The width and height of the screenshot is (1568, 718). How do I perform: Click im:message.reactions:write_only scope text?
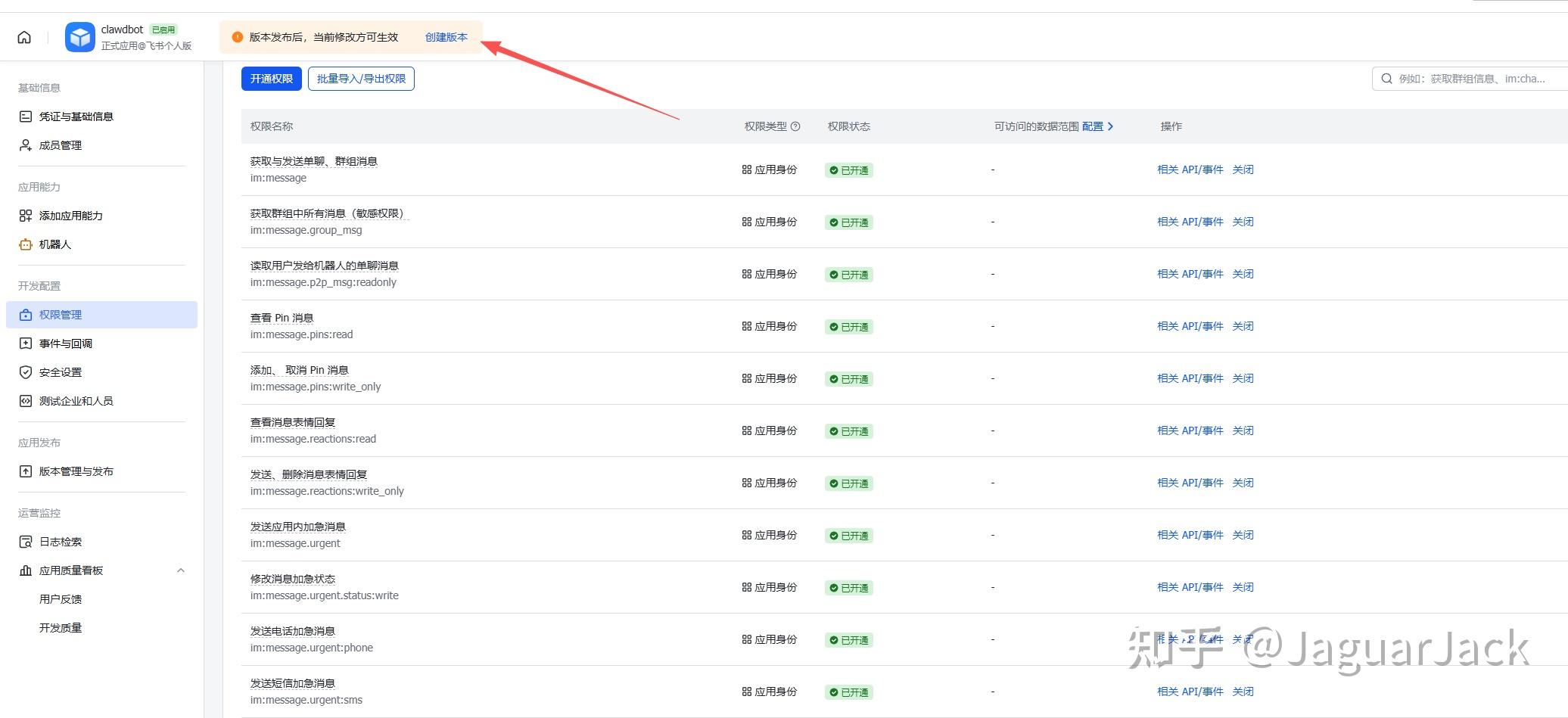click(x=327, y=491)
